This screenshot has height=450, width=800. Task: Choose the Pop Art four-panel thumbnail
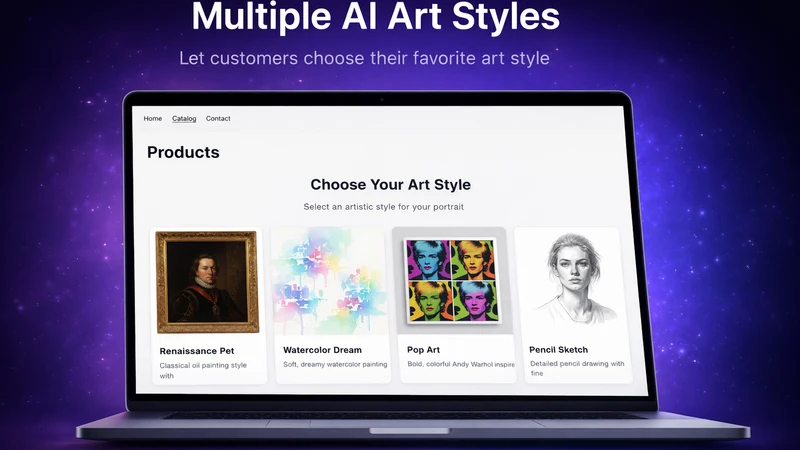click(452, 281)
